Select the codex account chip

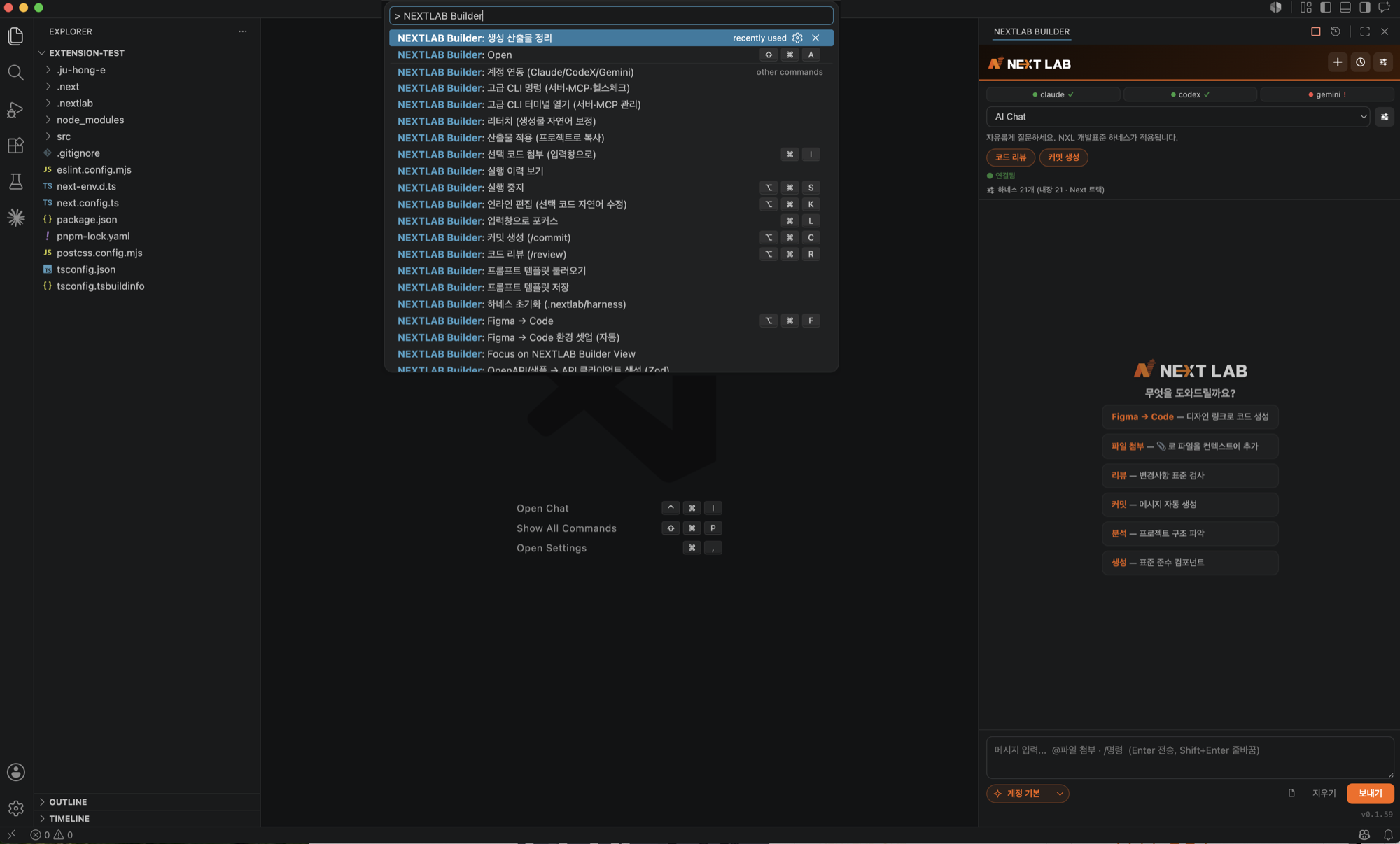1190,94
